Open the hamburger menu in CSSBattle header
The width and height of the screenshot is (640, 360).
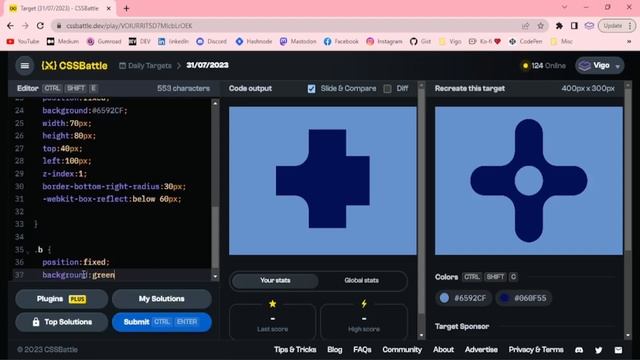tap(24, 66)
